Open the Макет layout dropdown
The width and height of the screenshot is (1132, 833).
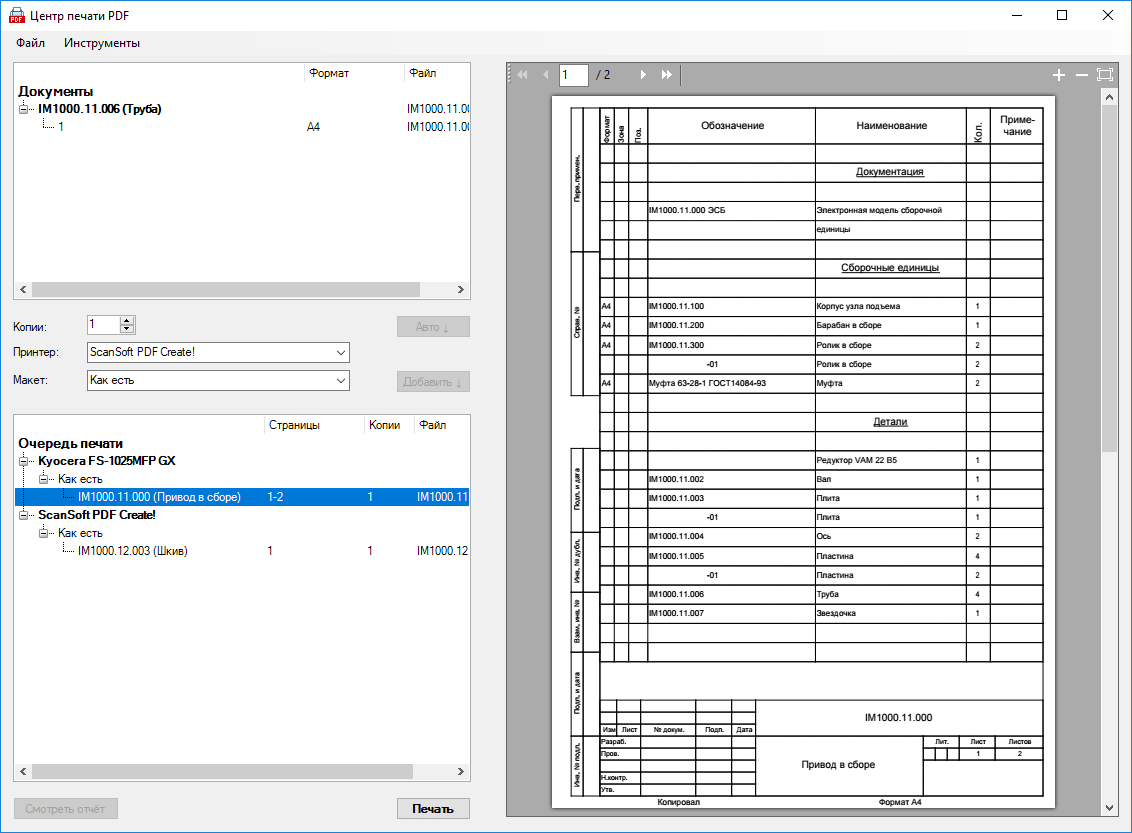point(341,381)
